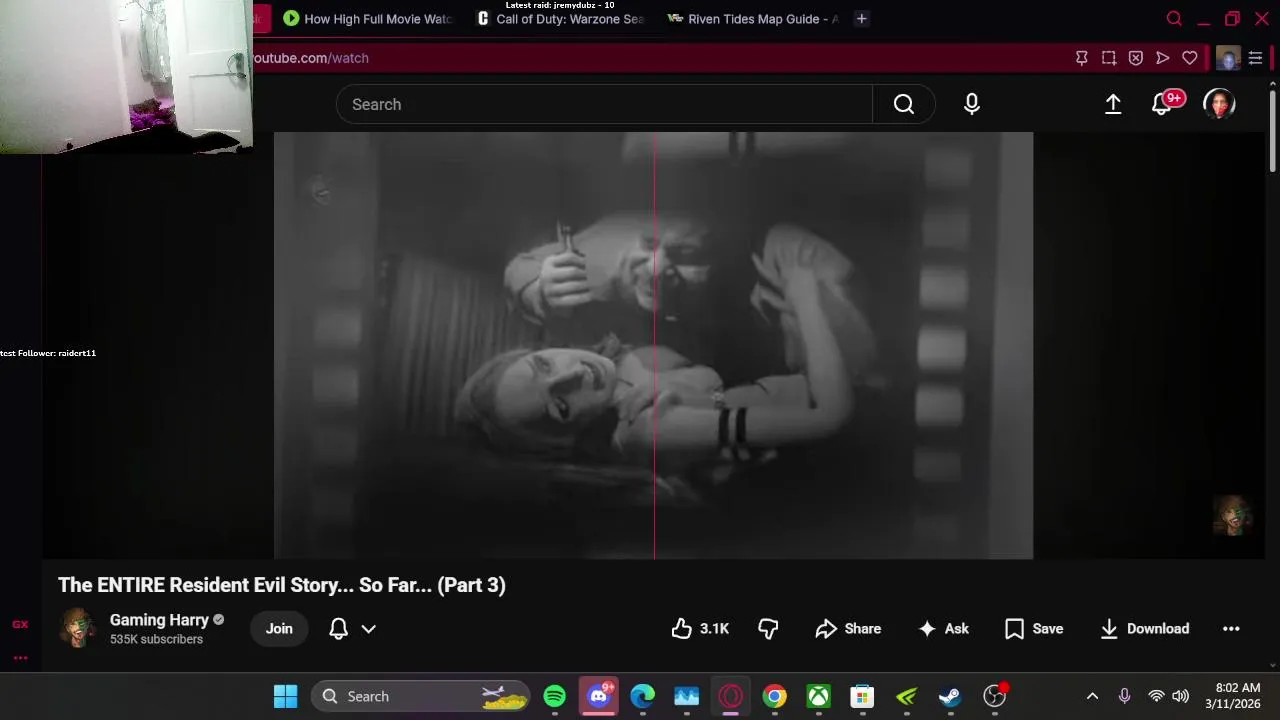1280x720 pixels.
Task: Open the YouTube upload/create icon
Action: 1113,104
